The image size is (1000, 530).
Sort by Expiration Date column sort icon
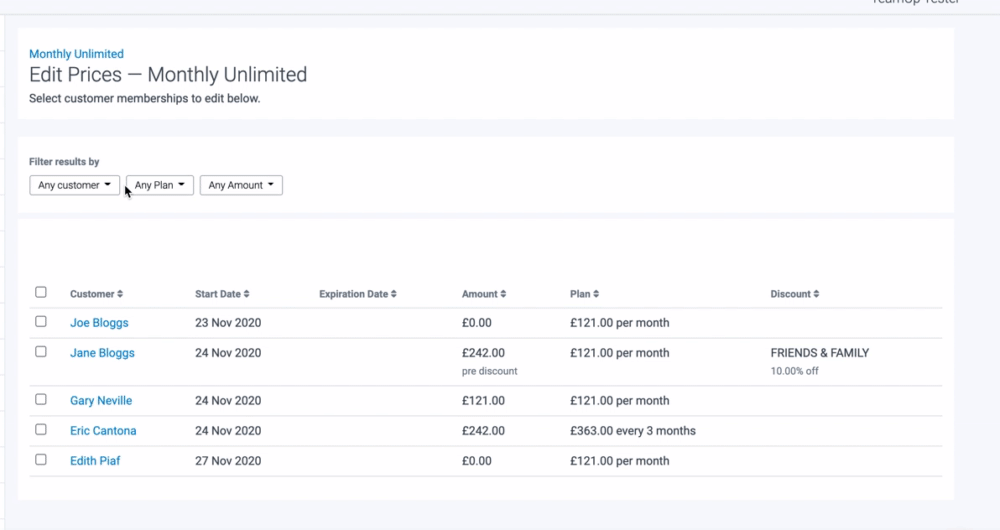(x=393, y=294)
